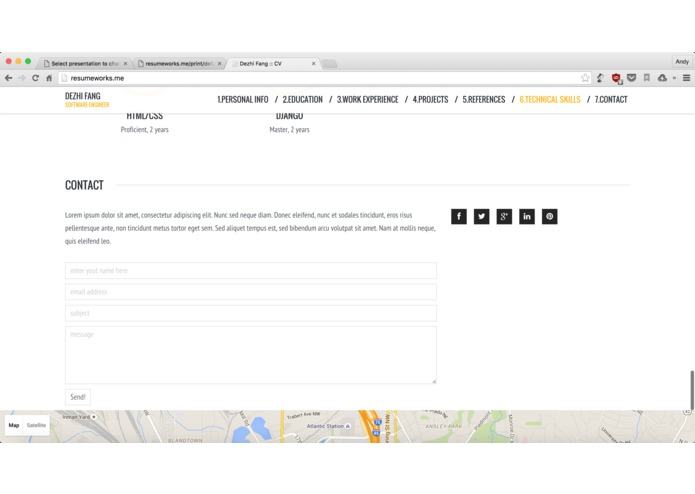Screen dimensions: 695x494
Task: Click the cloud extension icon
Action: [662, 78]
